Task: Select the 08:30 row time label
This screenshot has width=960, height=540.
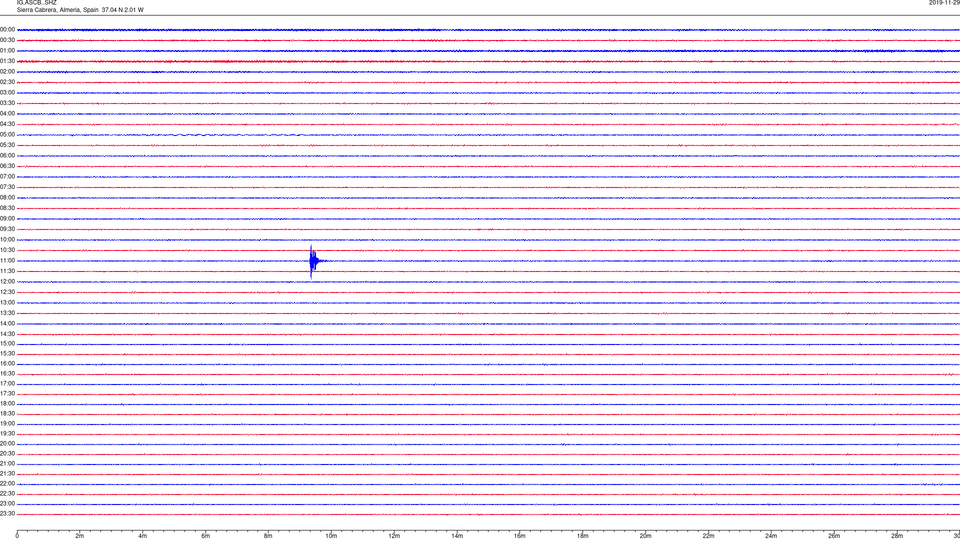Action: pos(8,208)
